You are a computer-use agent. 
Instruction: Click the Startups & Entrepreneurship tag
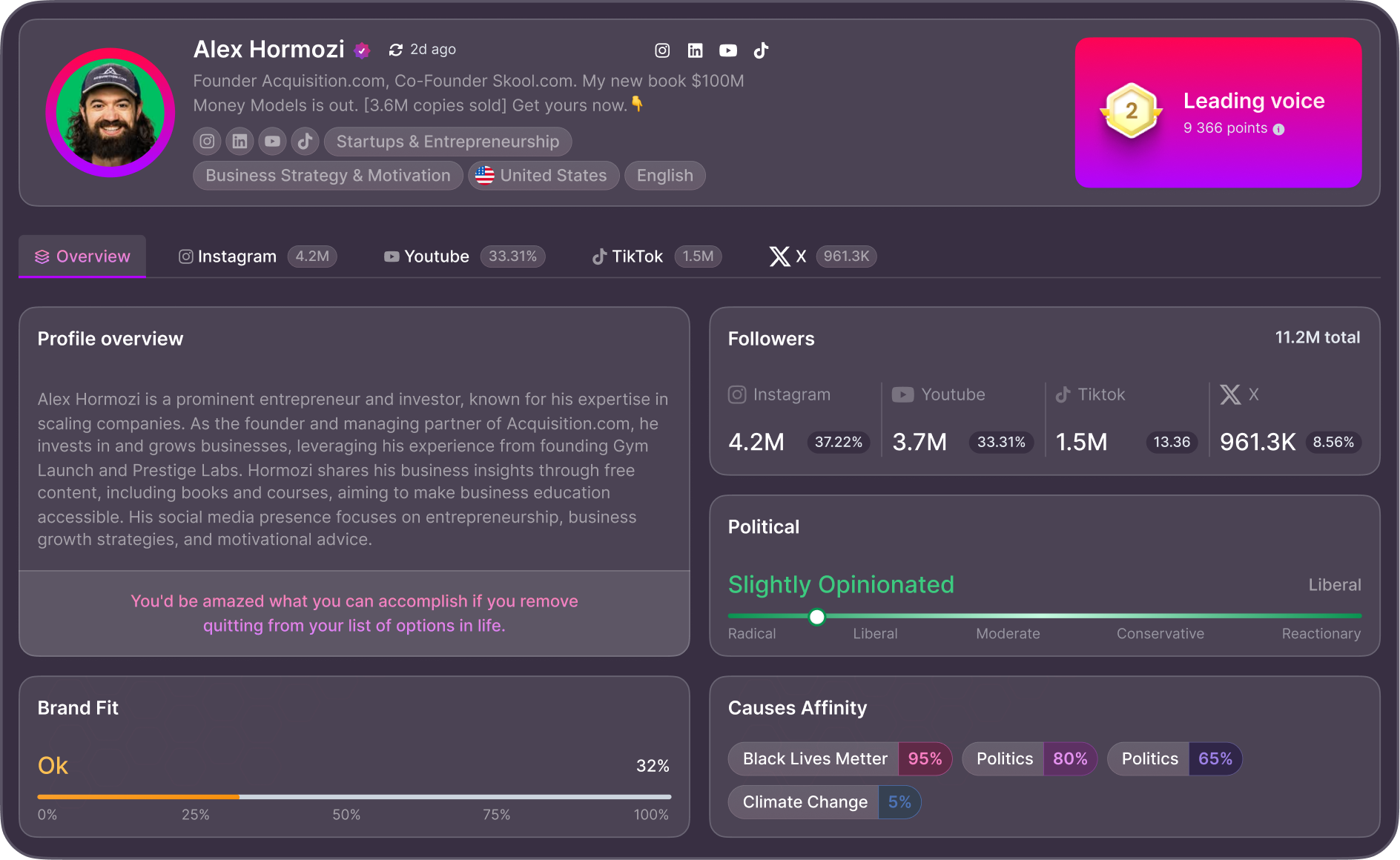(448, 141)
